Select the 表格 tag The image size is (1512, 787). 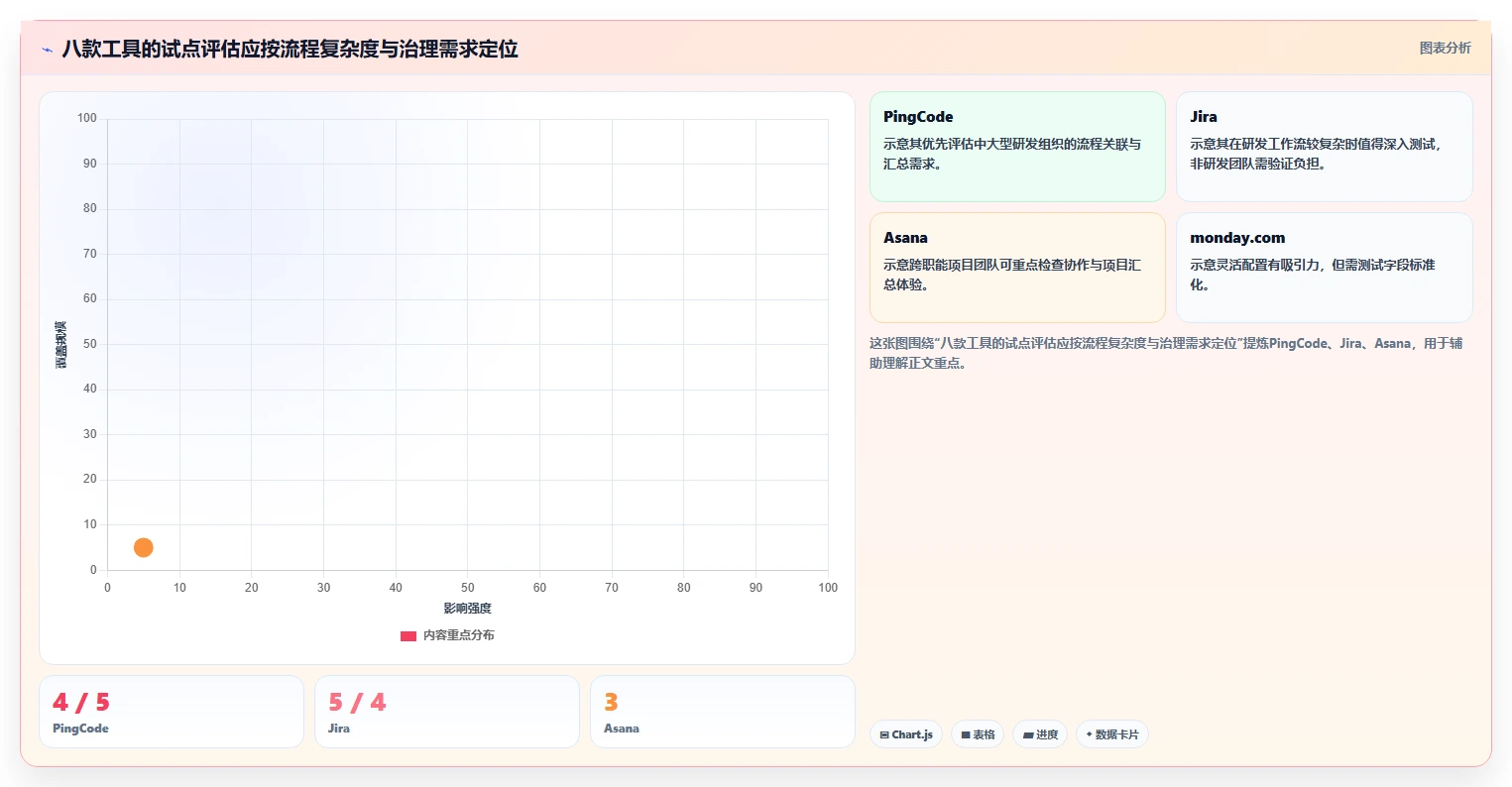pos(978,734)
